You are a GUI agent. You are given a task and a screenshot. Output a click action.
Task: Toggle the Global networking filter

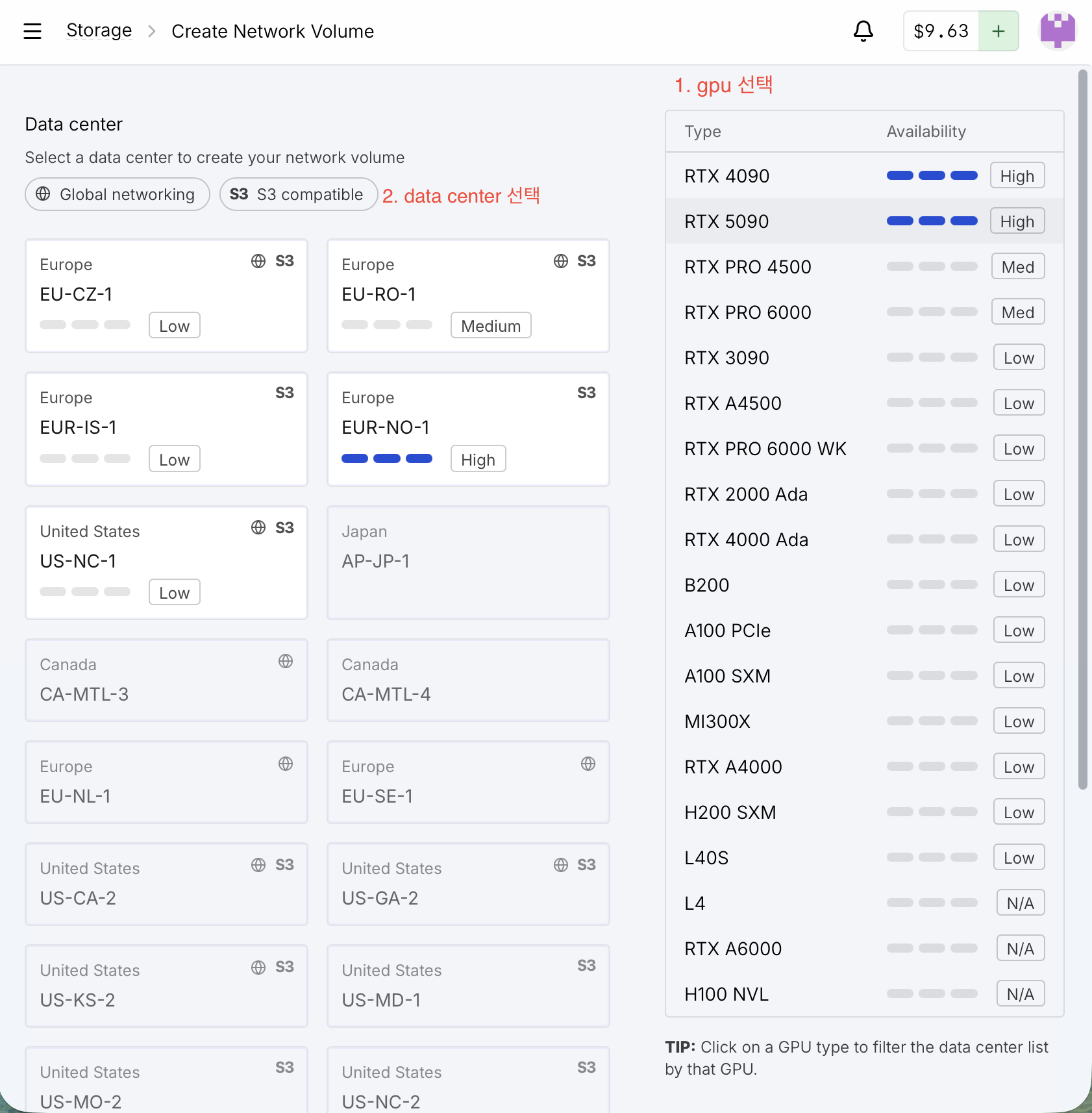(x=118, y=194)
